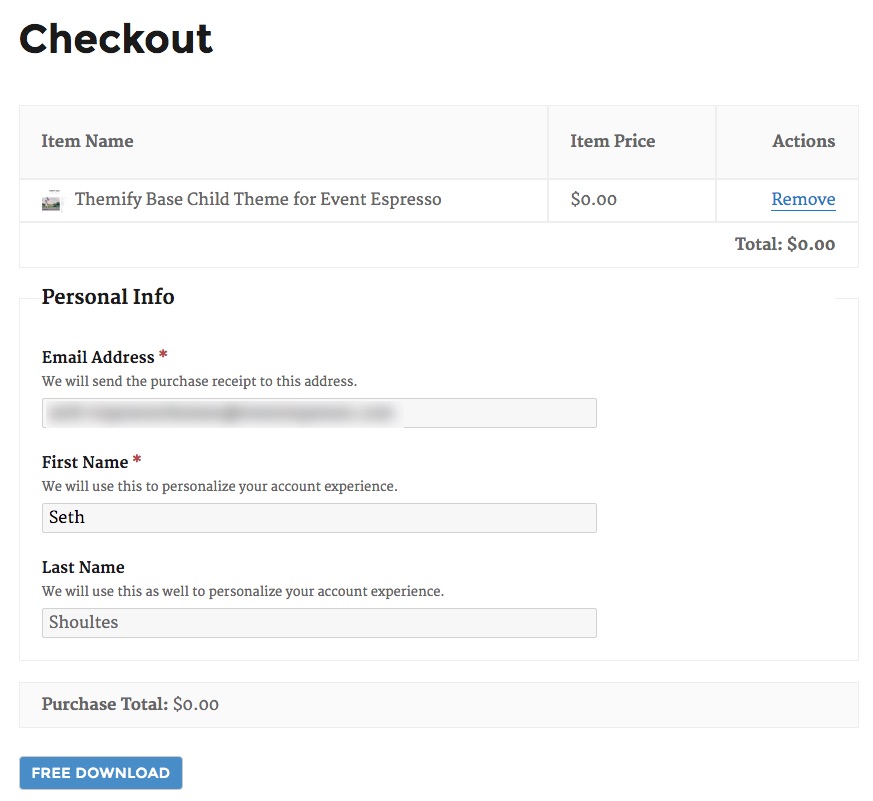Focus the Email Address input field

319,413
